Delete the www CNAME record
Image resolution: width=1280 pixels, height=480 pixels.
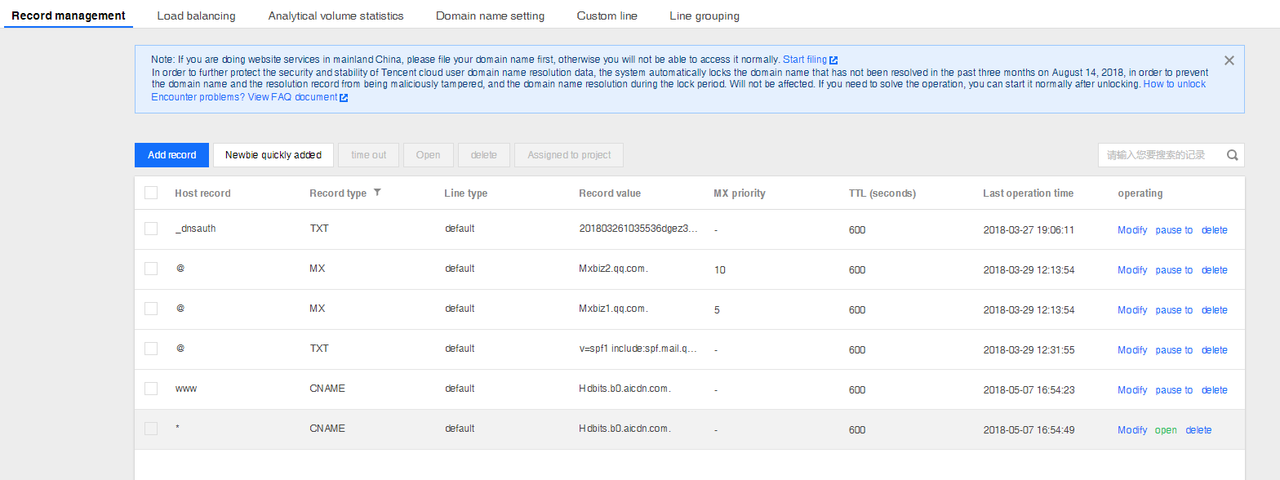[x=1214, y=390]
